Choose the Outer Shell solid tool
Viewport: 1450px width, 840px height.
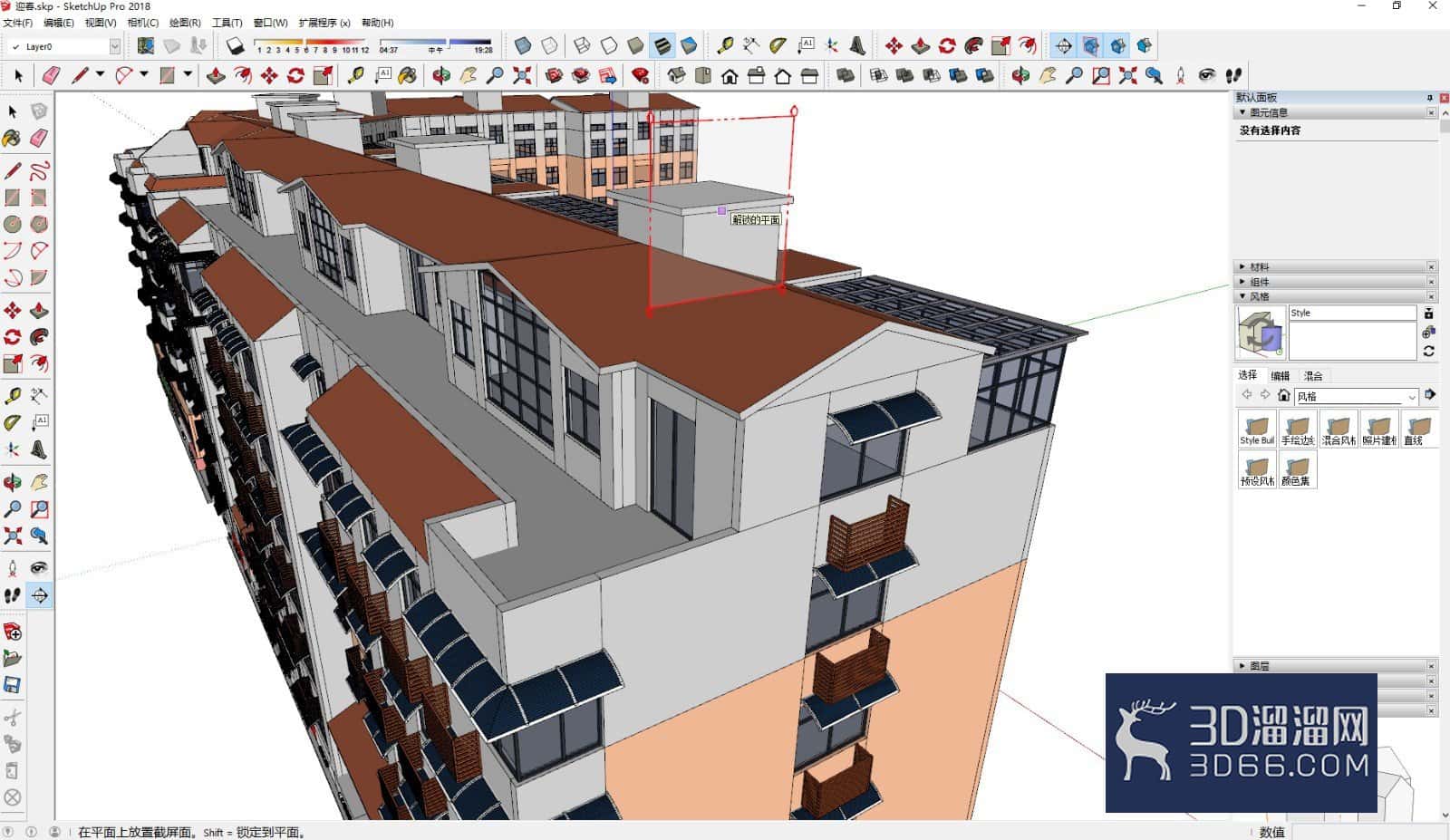tap(846, 75)
